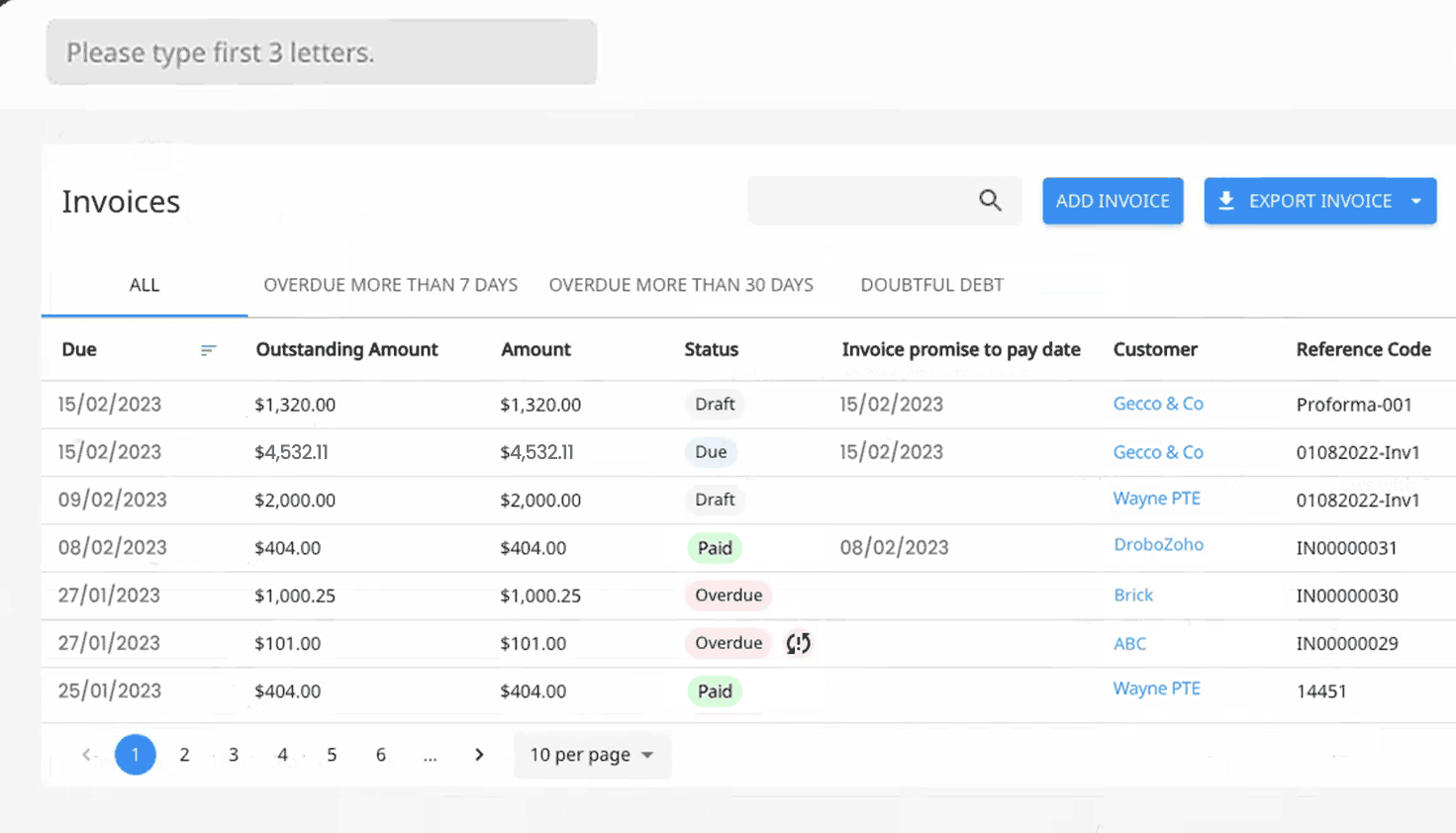Click the magnifier search icon
This screenshot has height=833, width=1456.
click(990, 201)
